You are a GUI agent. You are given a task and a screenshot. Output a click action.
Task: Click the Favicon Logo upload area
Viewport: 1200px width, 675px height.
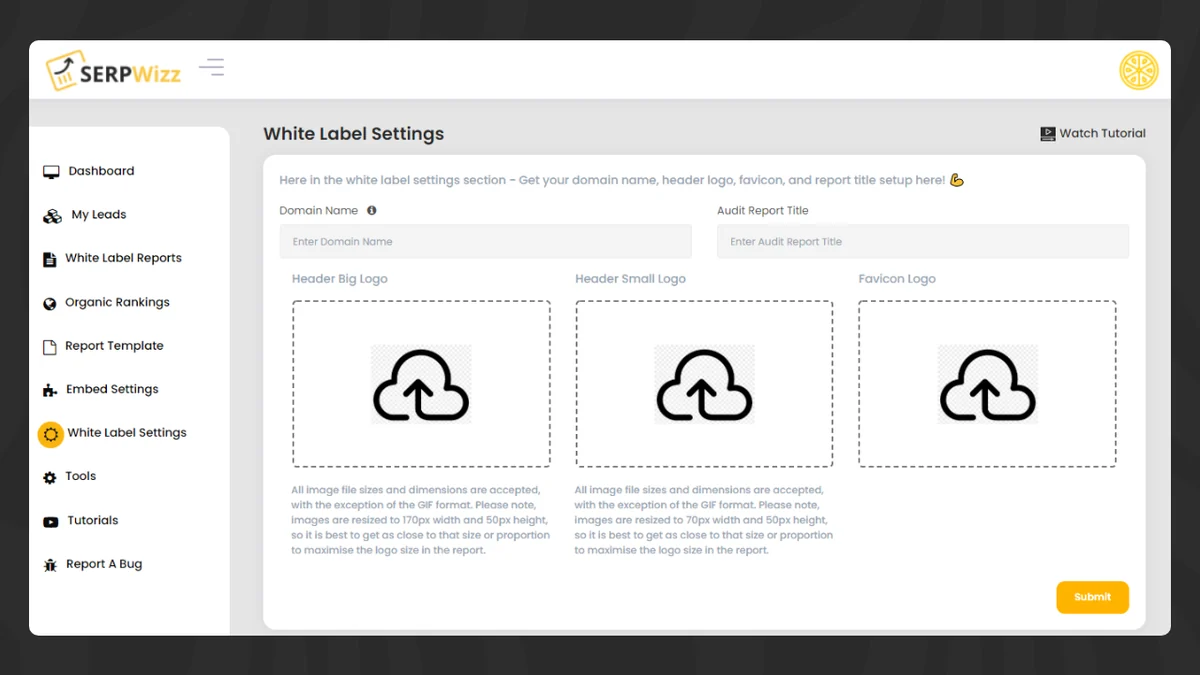click(x=987, y=384)
